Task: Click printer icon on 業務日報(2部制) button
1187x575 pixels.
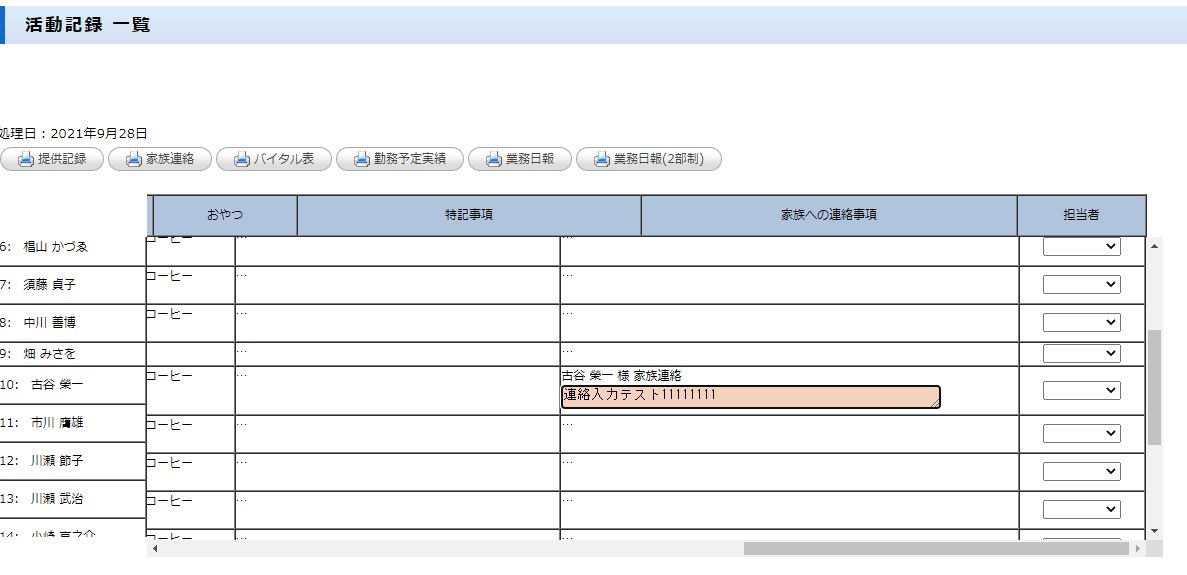Action: (601, 160)
